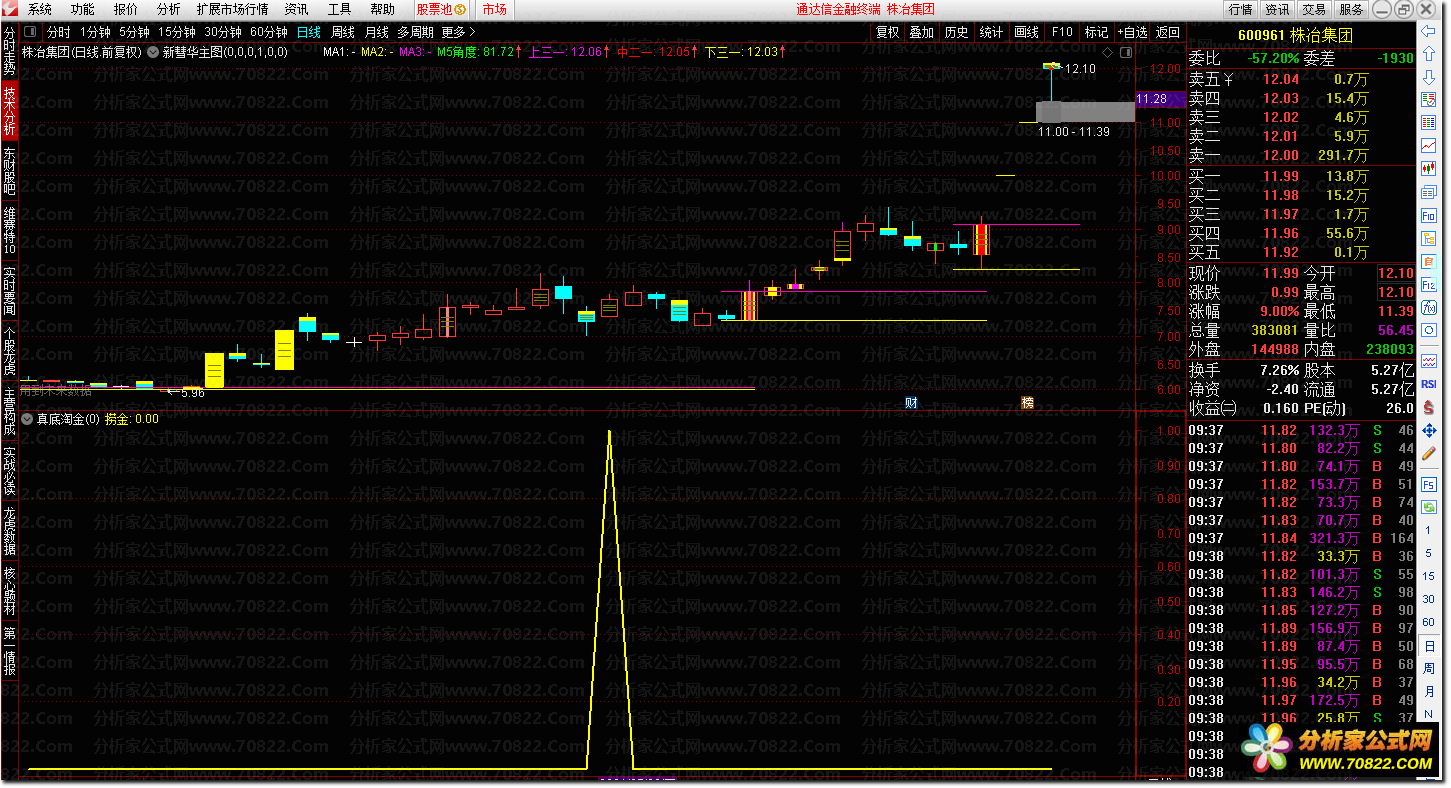This screenshot has width=1451, height=788.
Task: Click the 卖一 price 12.00
Action: pos(1281,155)
